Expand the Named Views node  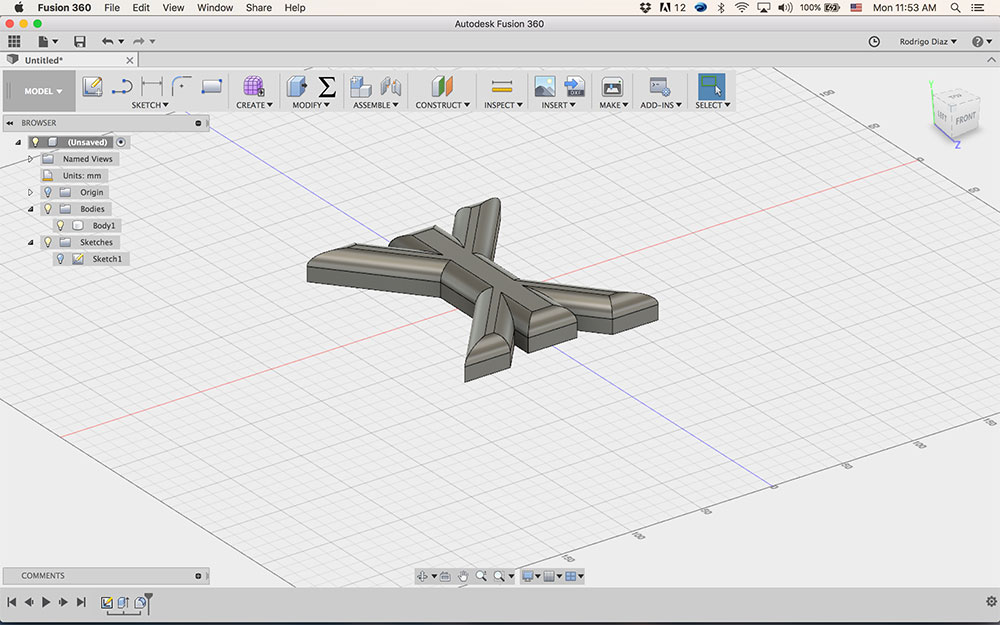click(x=30, y=159)
